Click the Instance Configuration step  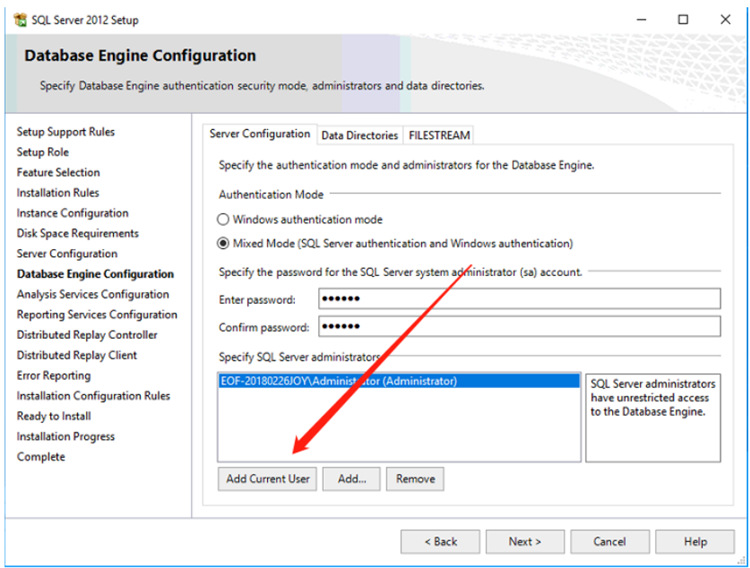[73, 213]
